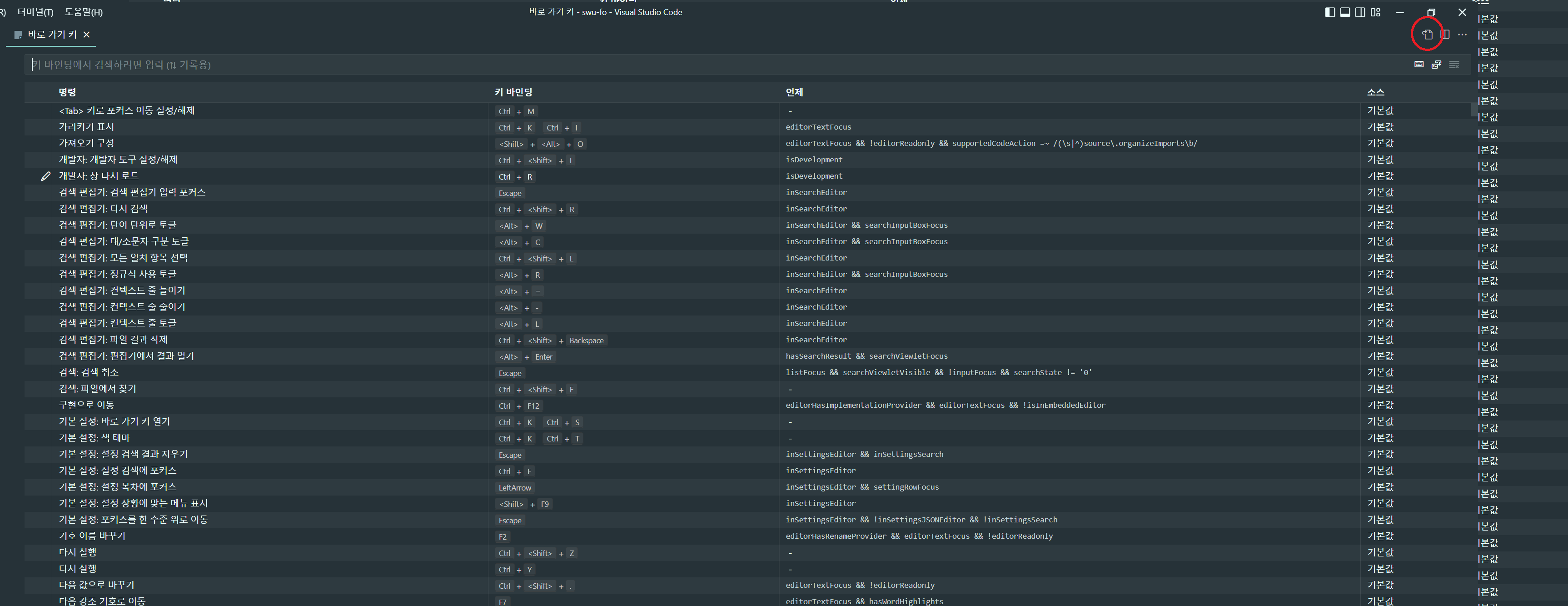Click the 언제 column header
This screenshot has width=1568, height=606.
coord(794,92)
